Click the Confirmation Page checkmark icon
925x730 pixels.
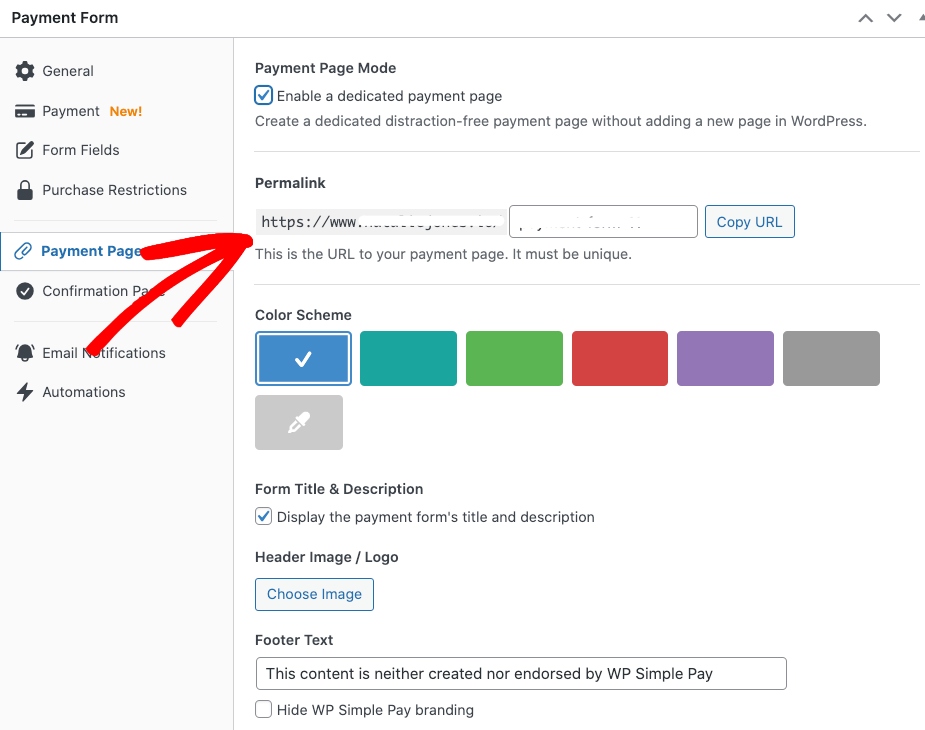click(x=25, y=291)
